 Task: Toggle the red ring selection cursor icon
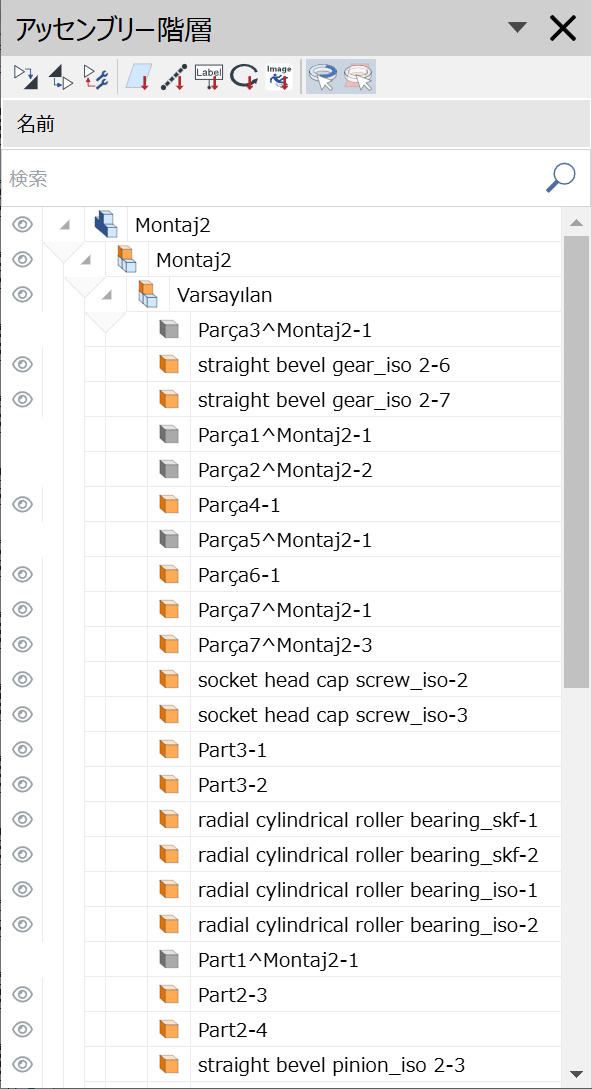tap(359, 76)
